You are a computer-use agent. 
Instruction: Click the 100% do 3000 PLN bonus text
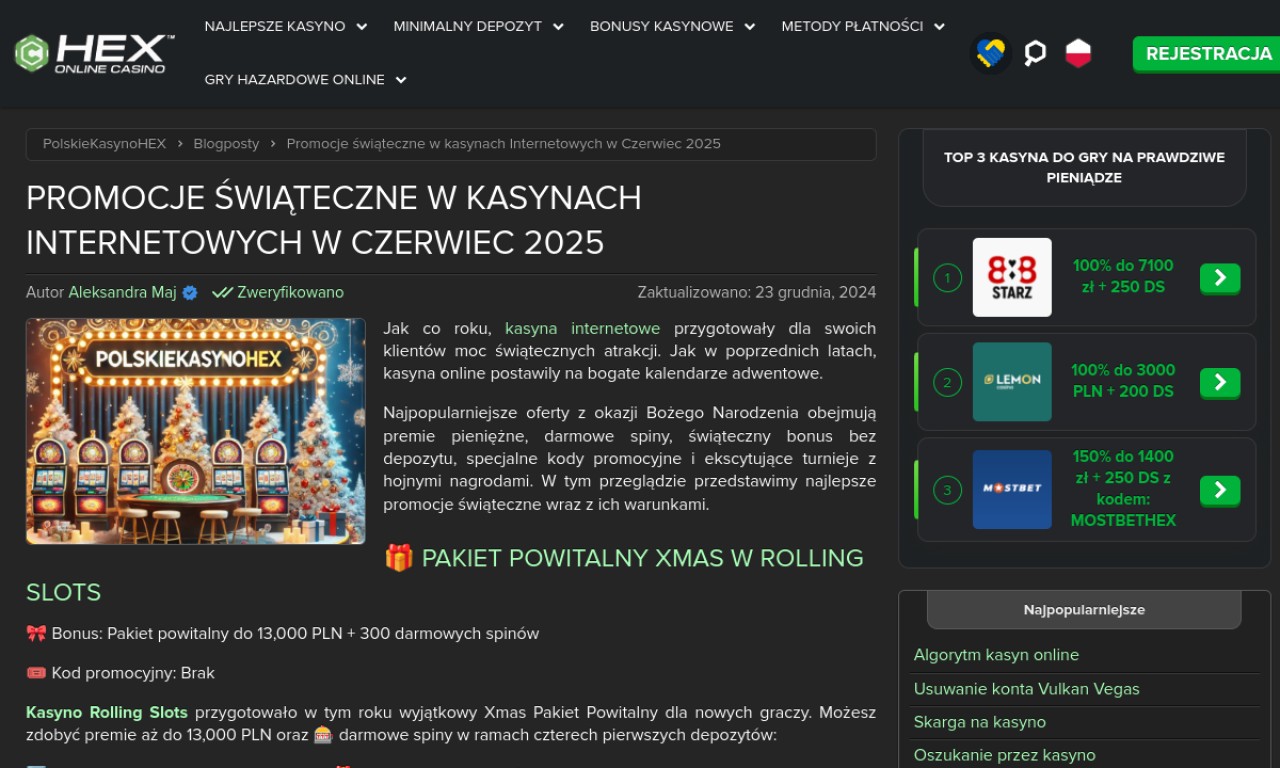pyautogui.click(x=1123, y=381)
